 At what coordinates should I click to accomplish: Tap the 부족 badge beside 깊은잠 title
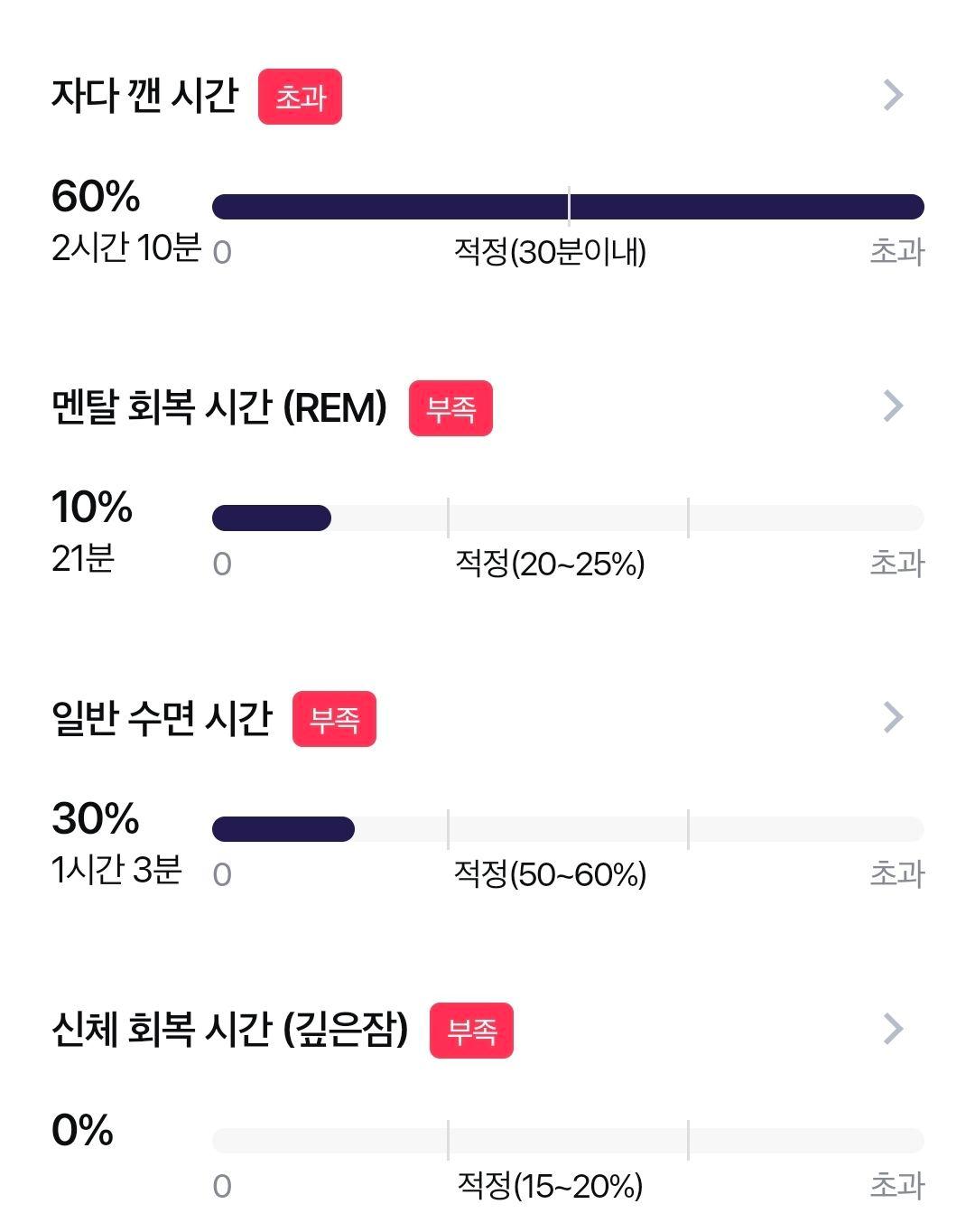[471, 1031]
